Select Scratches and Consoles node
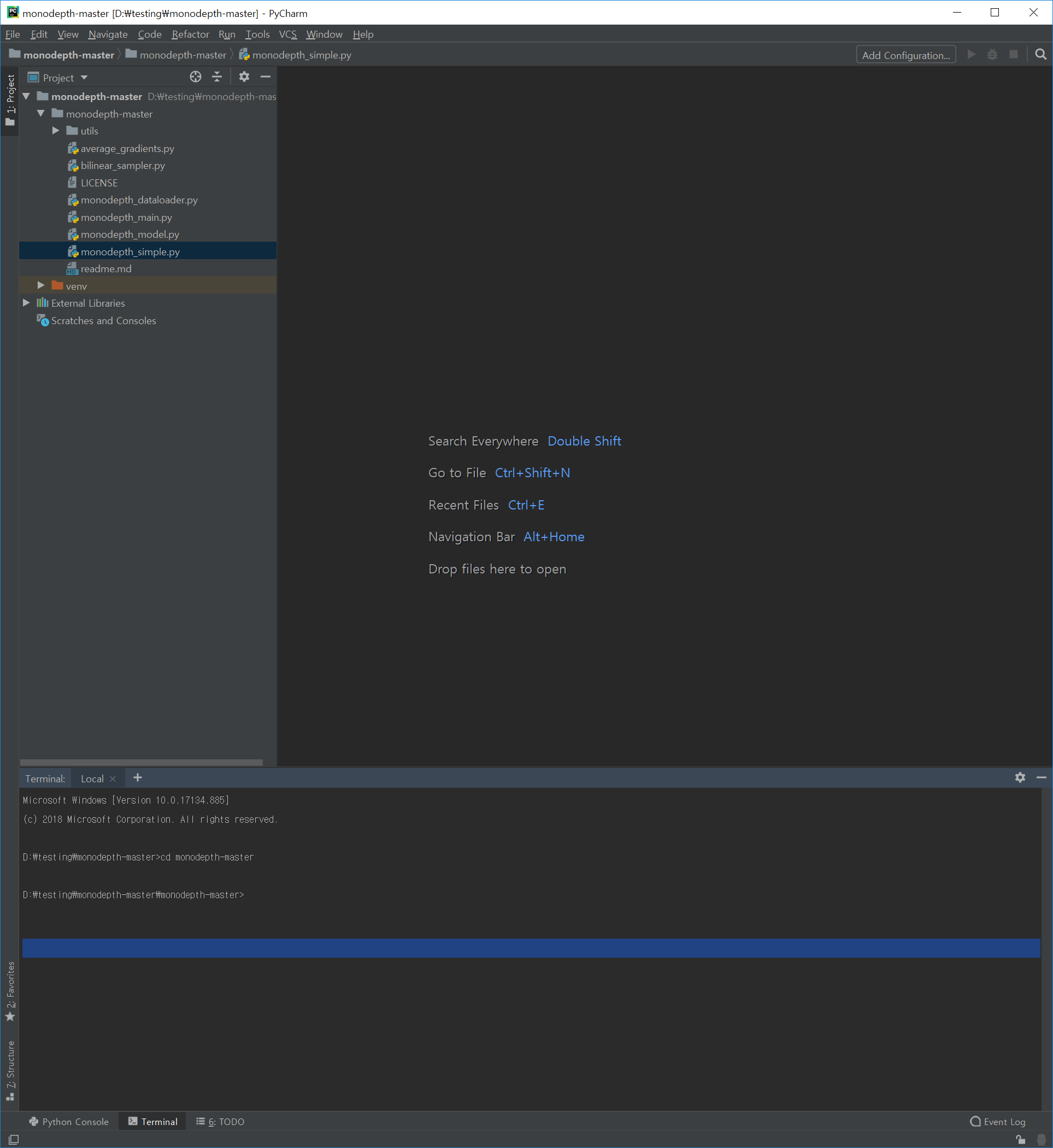Image resolution: width=1053 pixels, height=1148 pixels. tap(103, 320)
